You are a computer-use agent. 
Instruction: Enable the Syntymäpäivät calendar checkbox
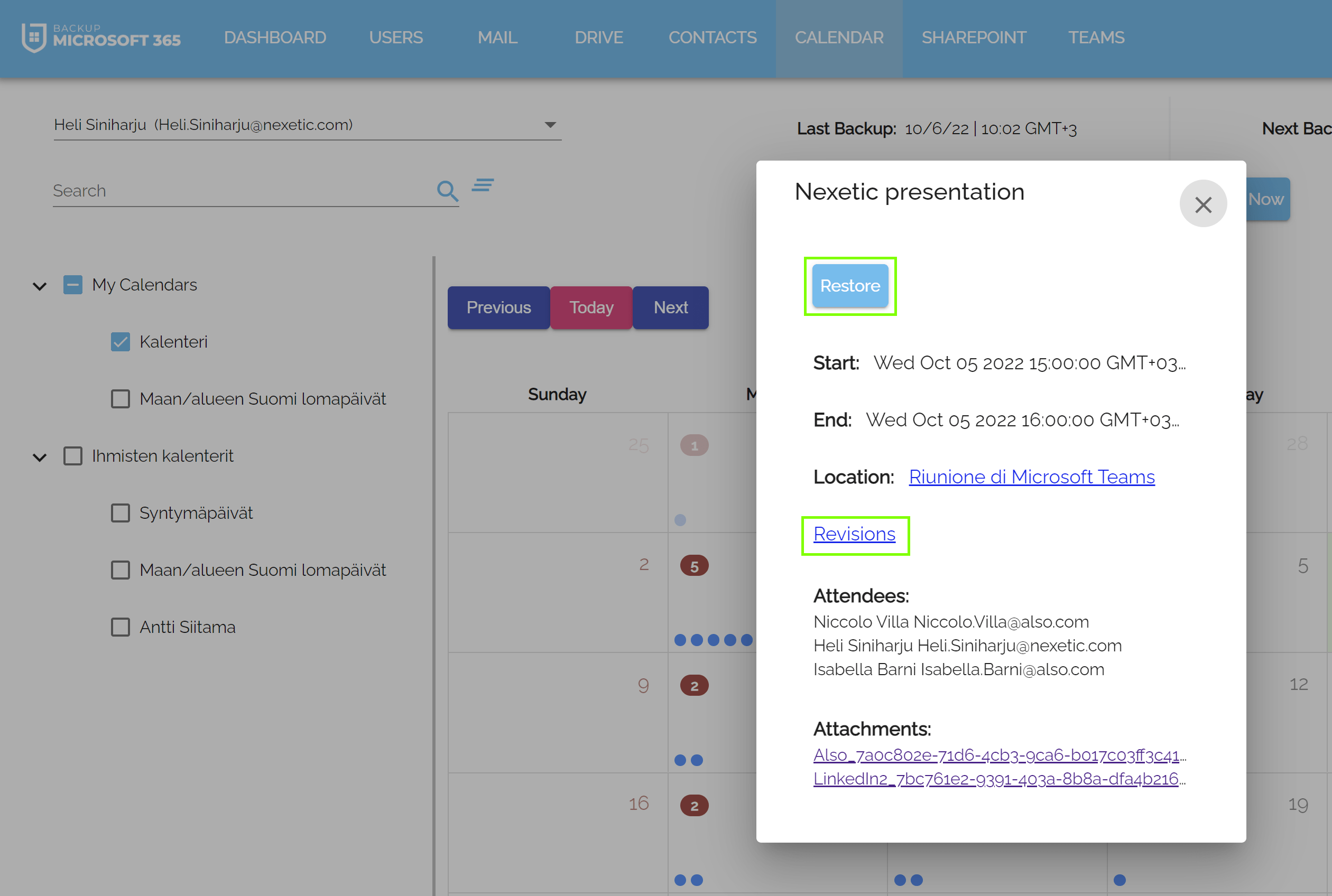120,513
